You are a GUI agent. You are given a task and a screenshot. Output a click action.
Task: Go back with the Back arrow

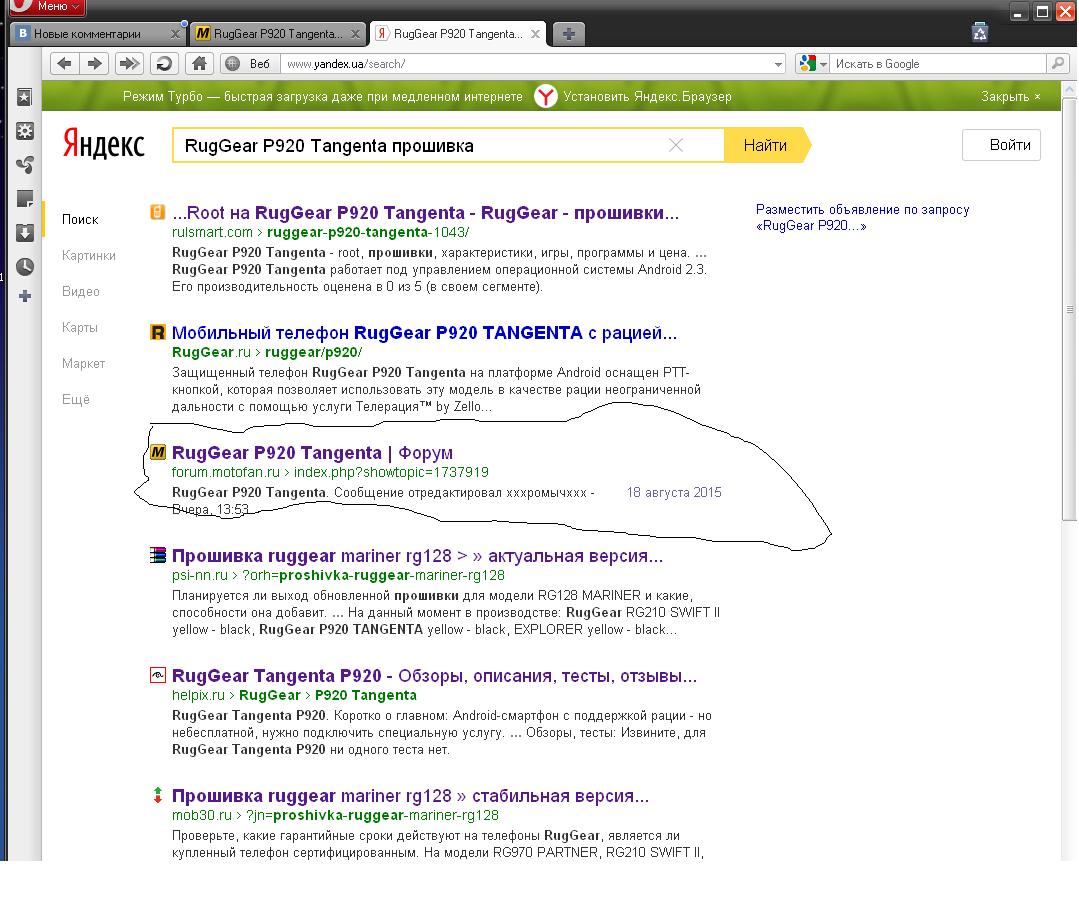65,64
